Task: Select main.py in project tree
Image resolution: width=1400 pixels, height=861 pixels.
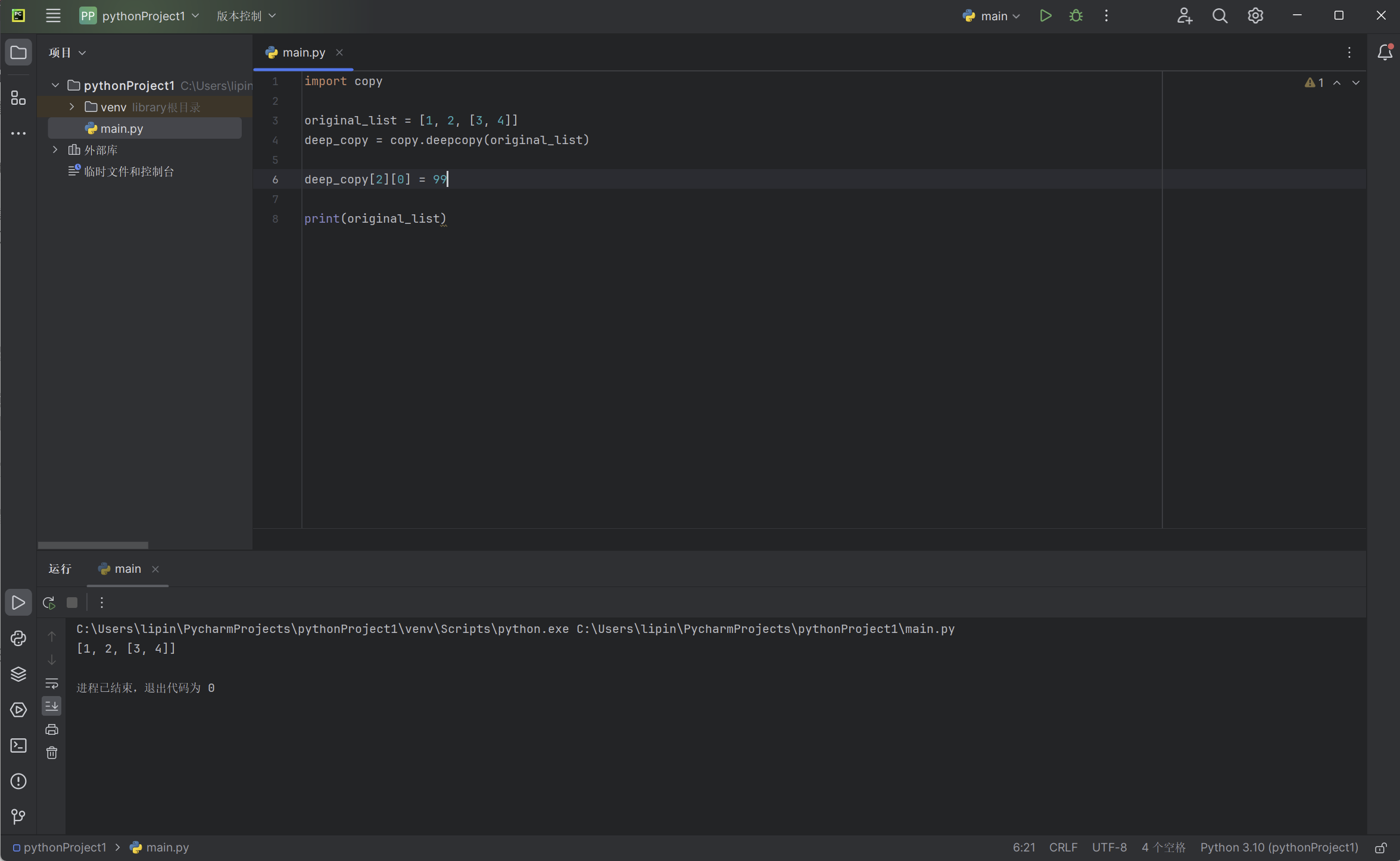Action: pyautogui.click(x=145, y=129)
